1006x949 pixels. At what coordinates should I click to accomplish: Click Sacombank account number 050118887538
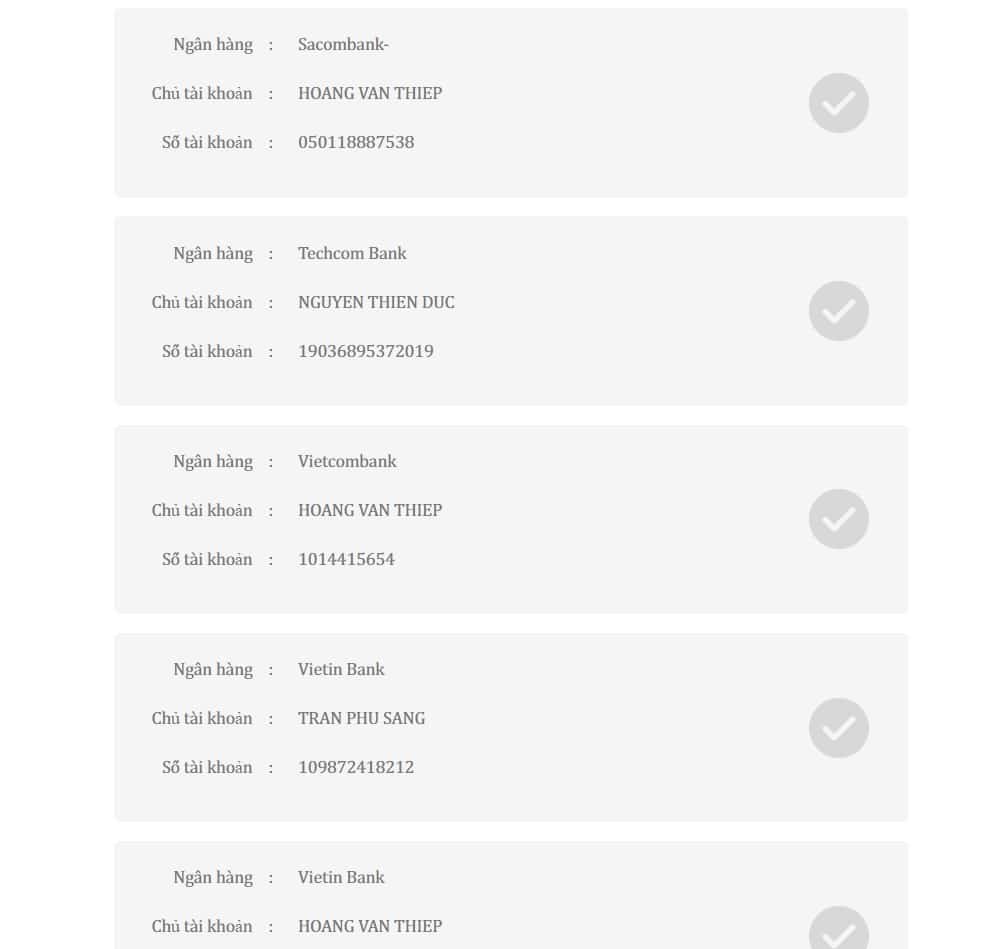pos(356,142)
